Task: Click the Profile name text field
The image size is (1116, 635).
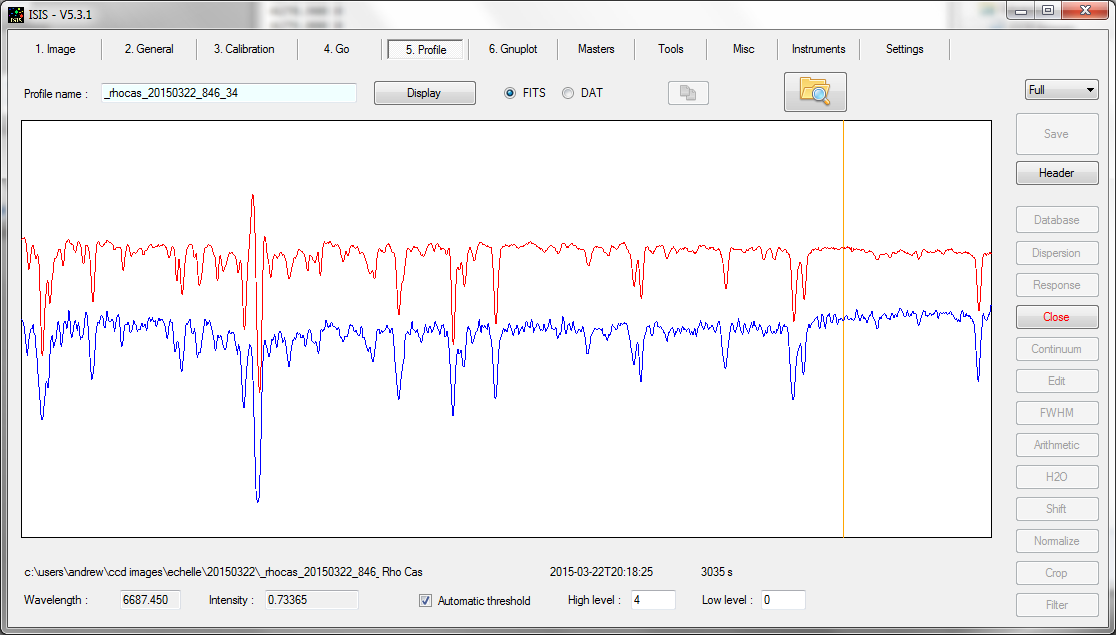Action: [x=229, y=93]
